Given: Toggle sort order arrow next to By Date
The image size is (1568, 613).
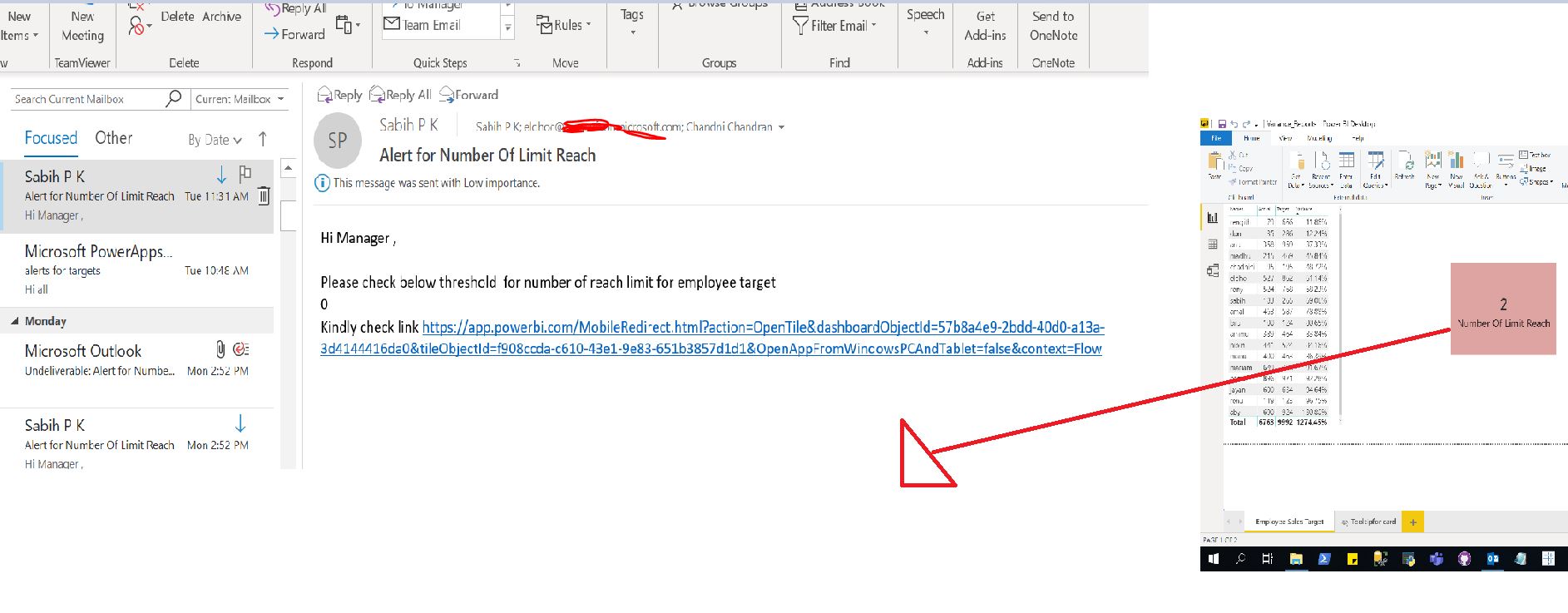Looking at the screenshot, I should [263, 139].
